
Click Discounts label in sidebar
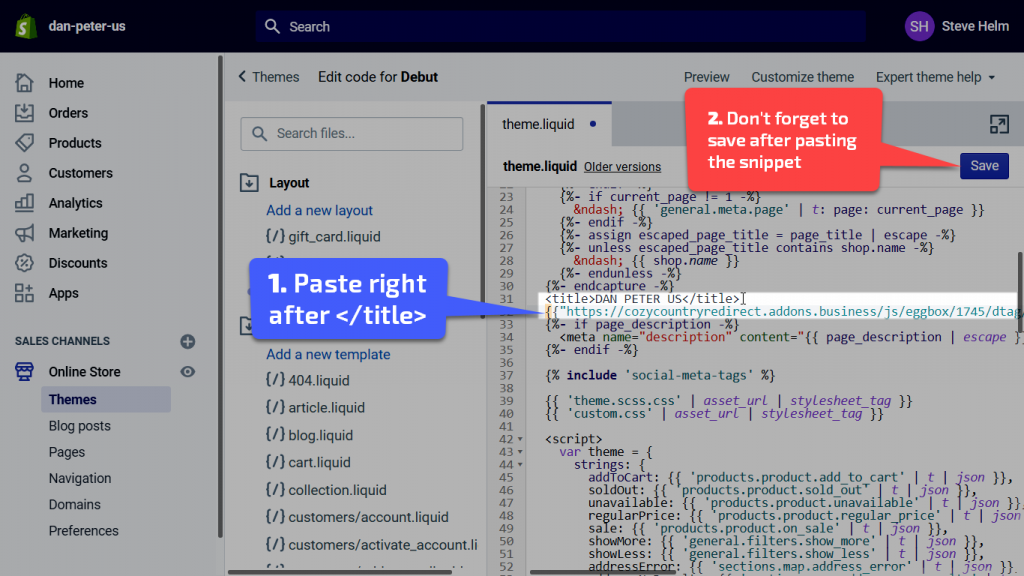coord(78,263)
